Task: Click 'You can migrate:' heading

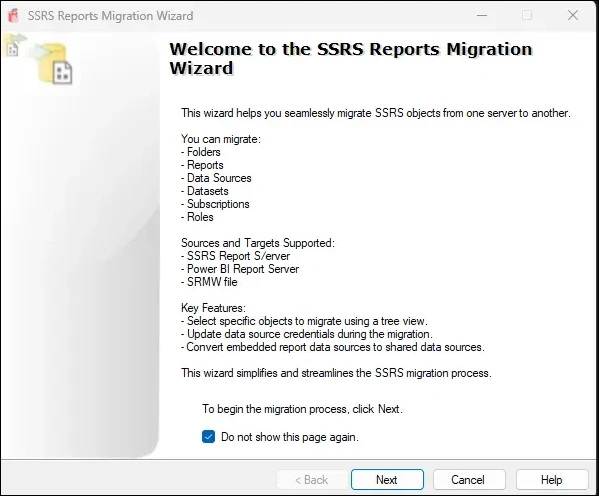Action: (x=221, y=139)
